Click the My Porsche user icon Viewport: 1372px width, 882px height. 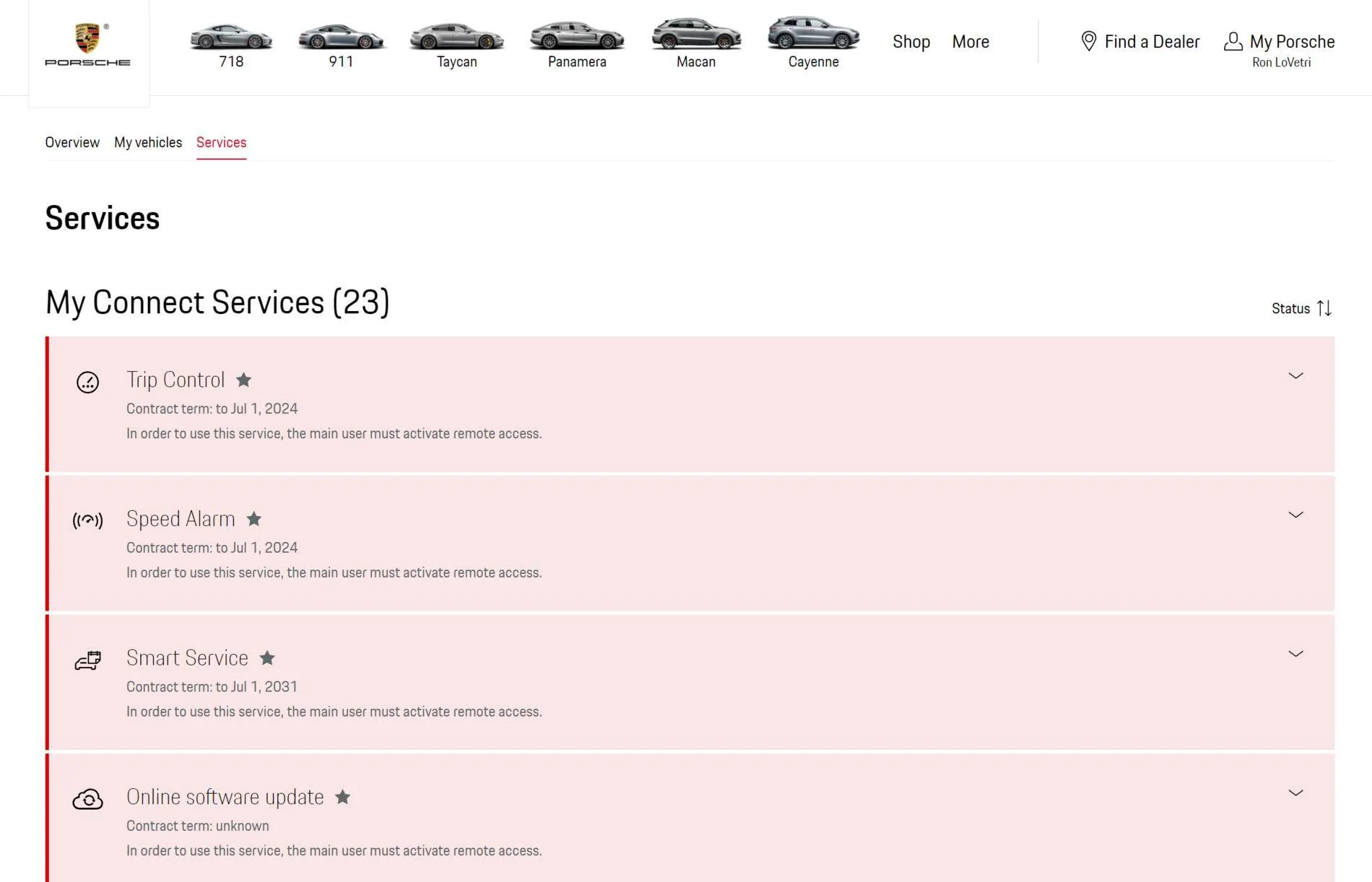coord(1233,41)
